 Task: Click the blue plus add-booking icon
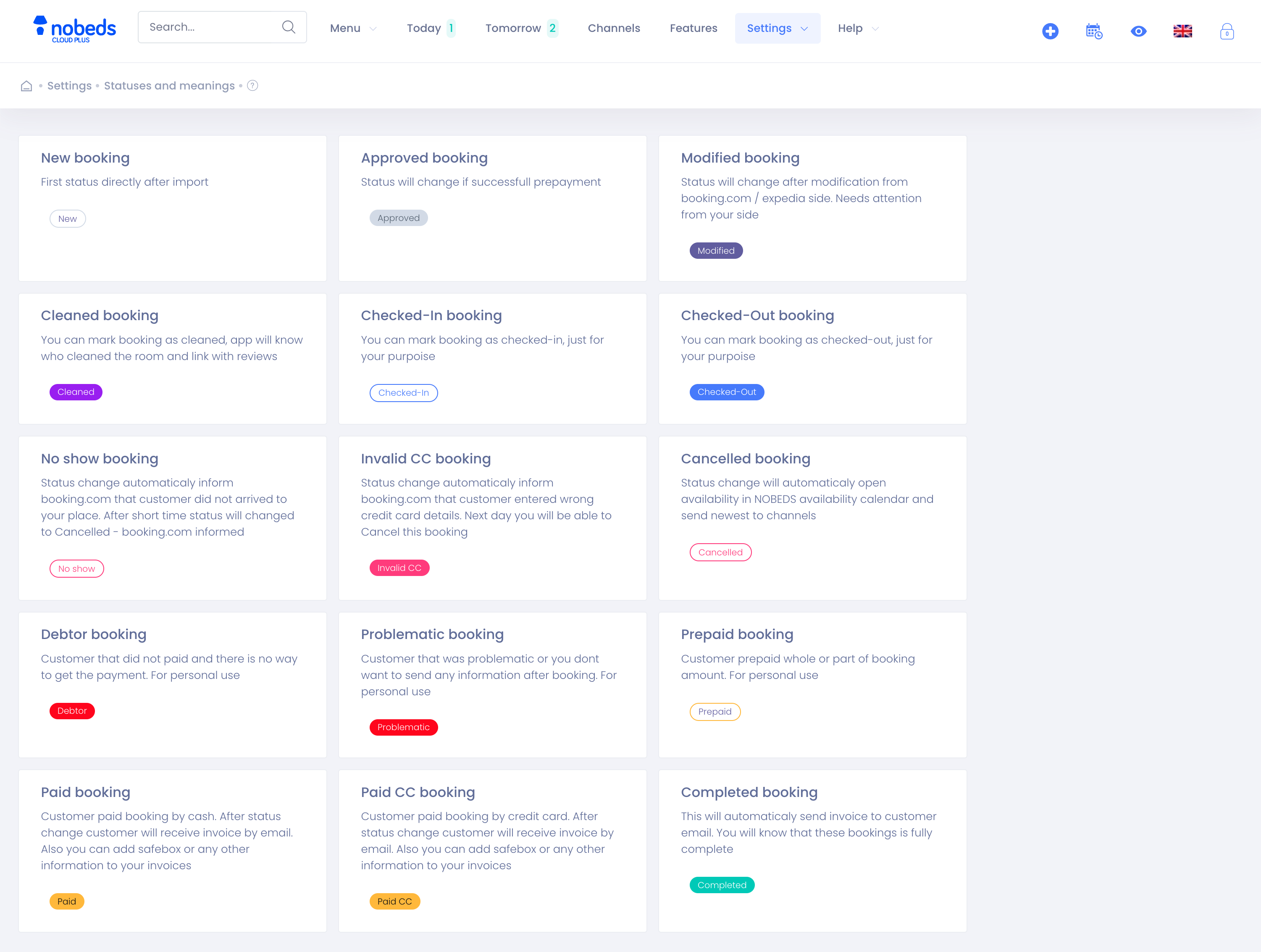click(x=1050, y=31)
